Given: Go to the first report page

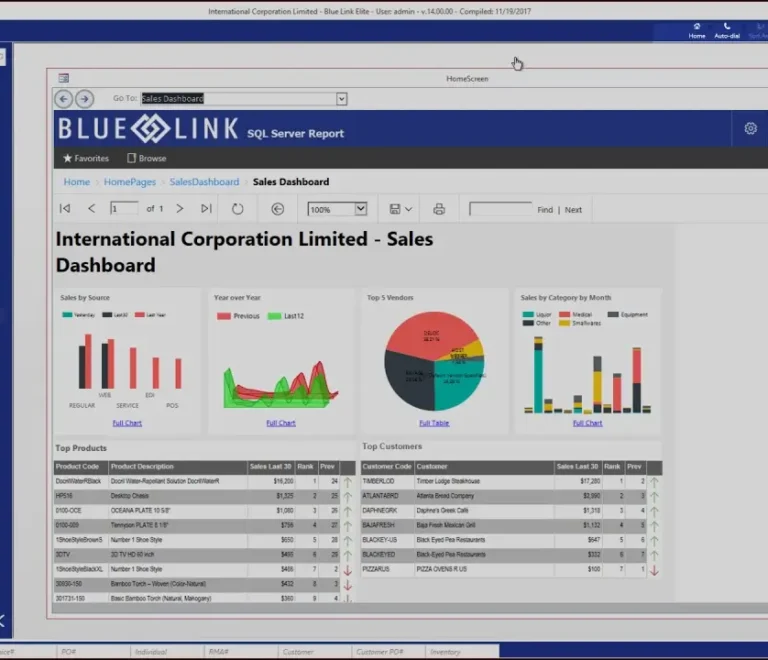Looking at the screenshot, I should pos(65,209).
